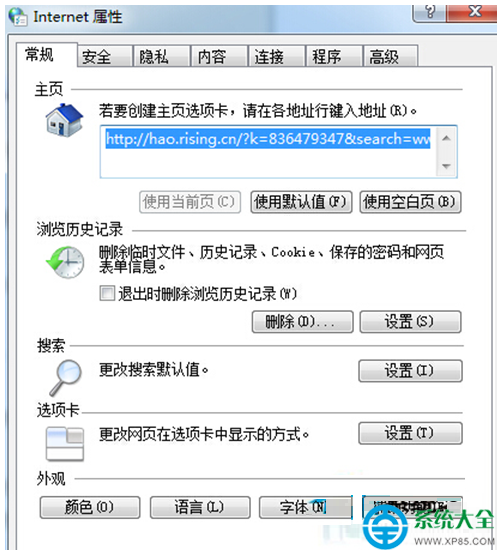
Task: Click the question mark help button
Action: pos(429,13)
